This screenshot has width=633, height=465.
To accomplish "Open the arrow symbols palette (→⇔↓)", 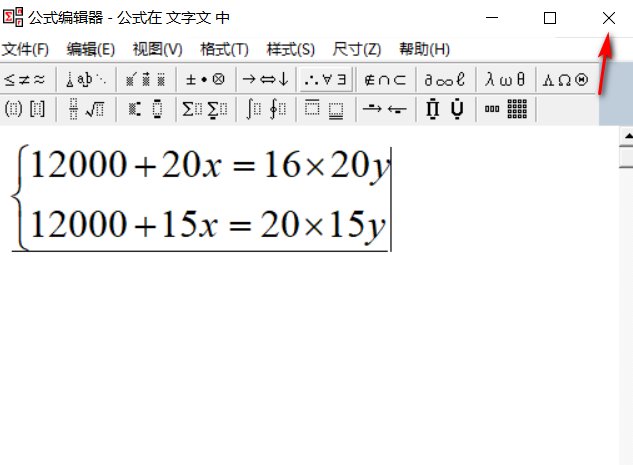I will click(265, 80).
